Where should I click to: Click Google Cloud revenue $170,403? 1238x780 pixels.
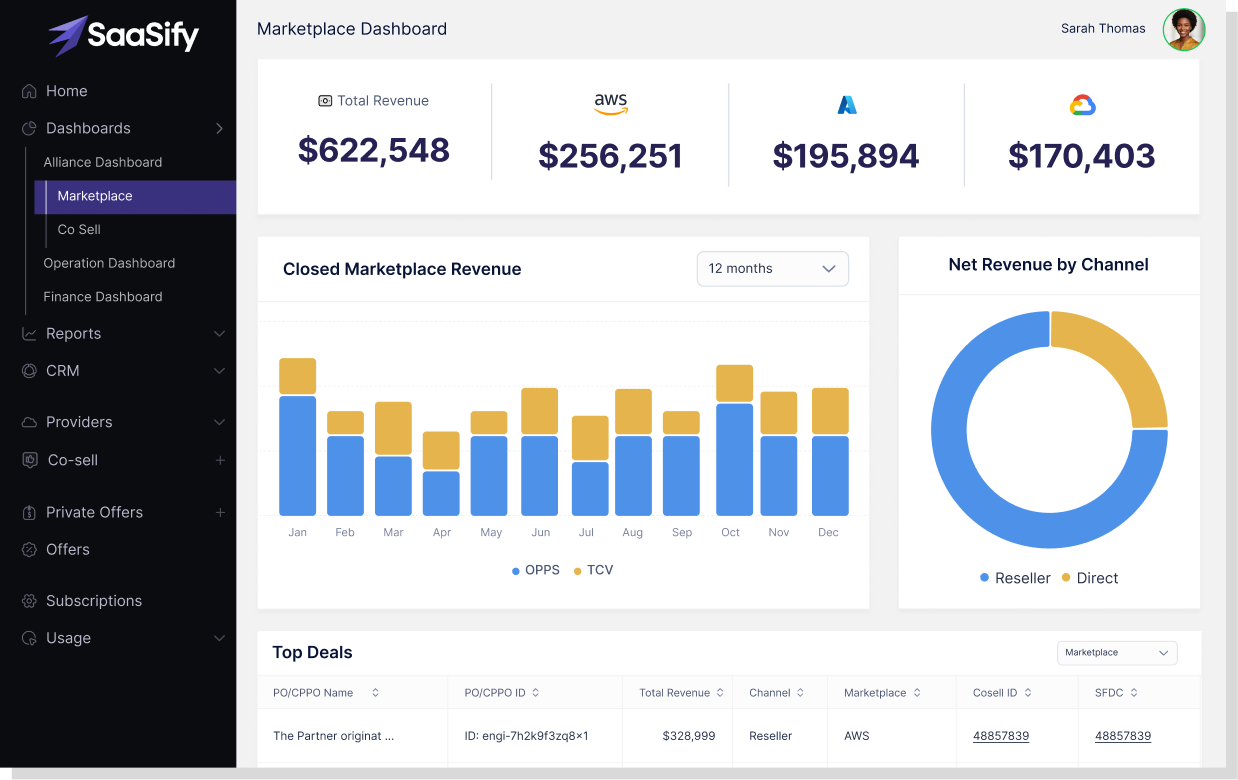tap(1082, 156)
